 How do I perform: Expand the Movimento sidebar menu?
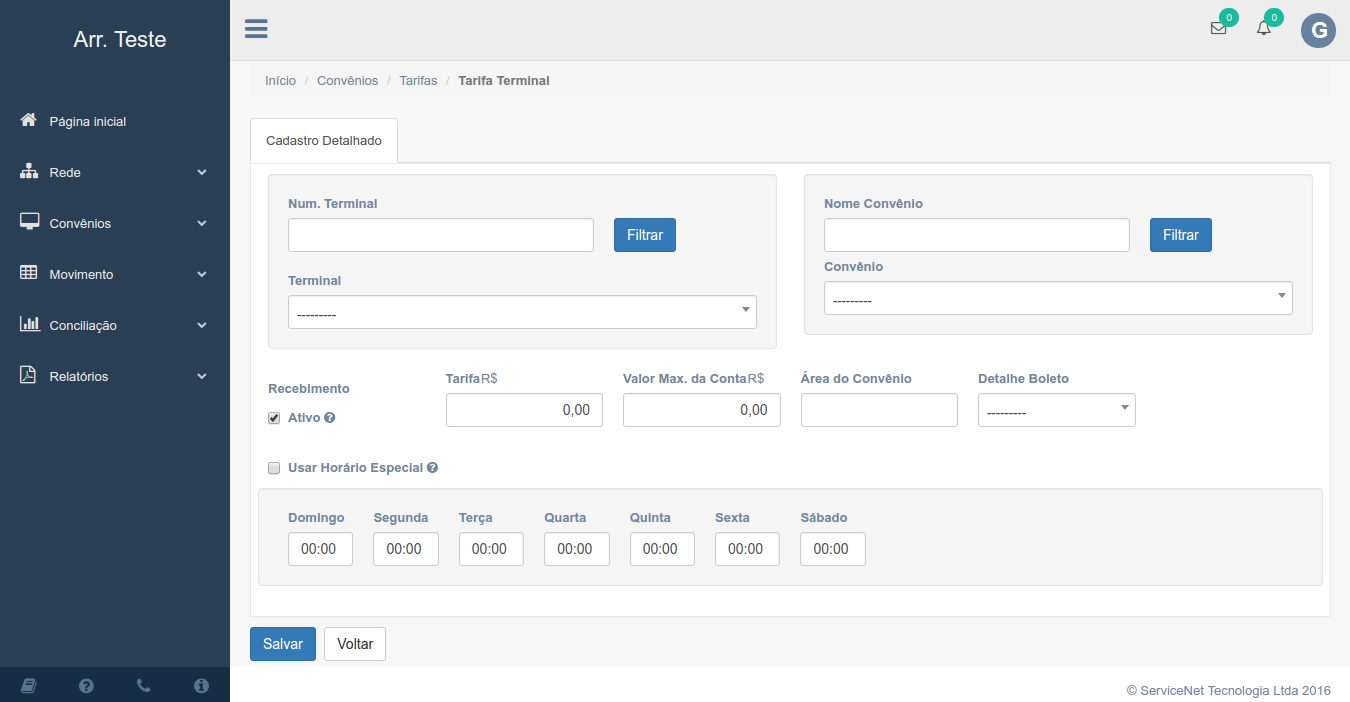coord(115,274)
